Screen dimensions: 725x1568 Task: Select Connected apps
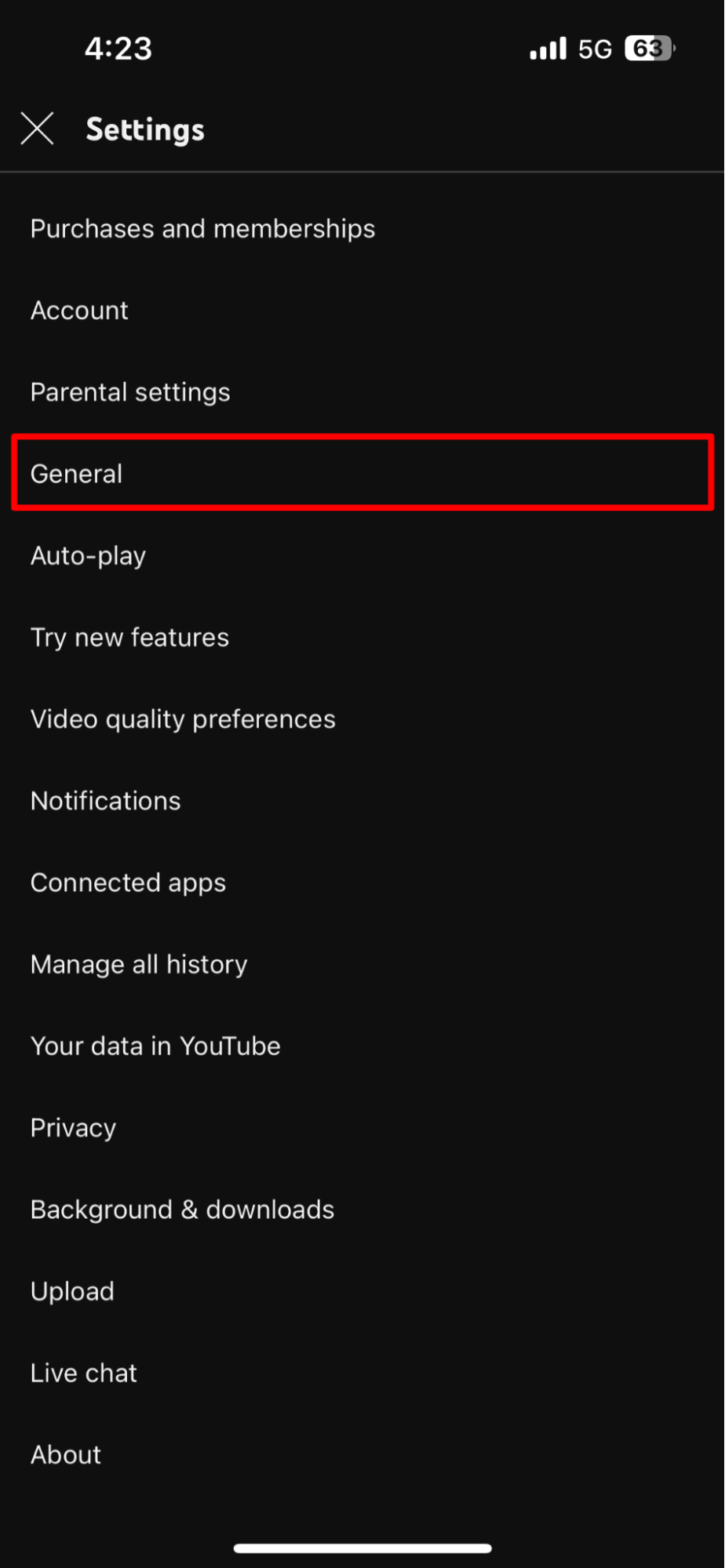point(128,882)
